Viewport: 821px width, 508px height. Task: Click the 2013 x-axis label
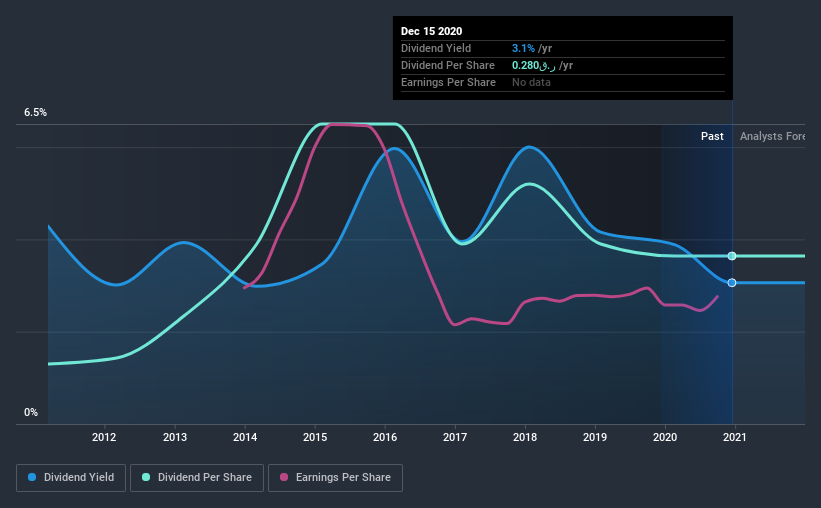pos(175,437)
